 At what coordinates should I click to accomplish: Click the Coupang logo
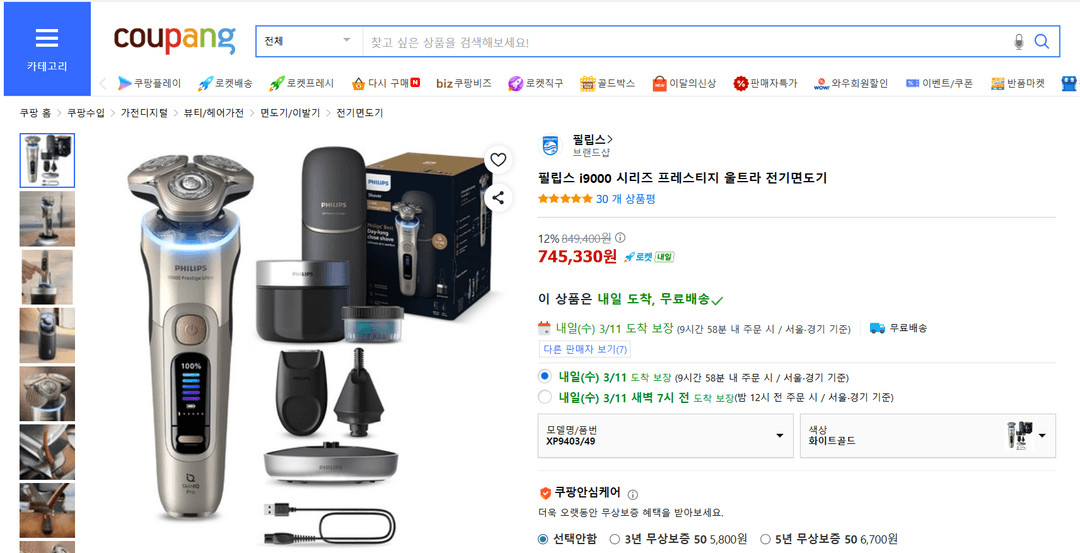click(175, 39)
